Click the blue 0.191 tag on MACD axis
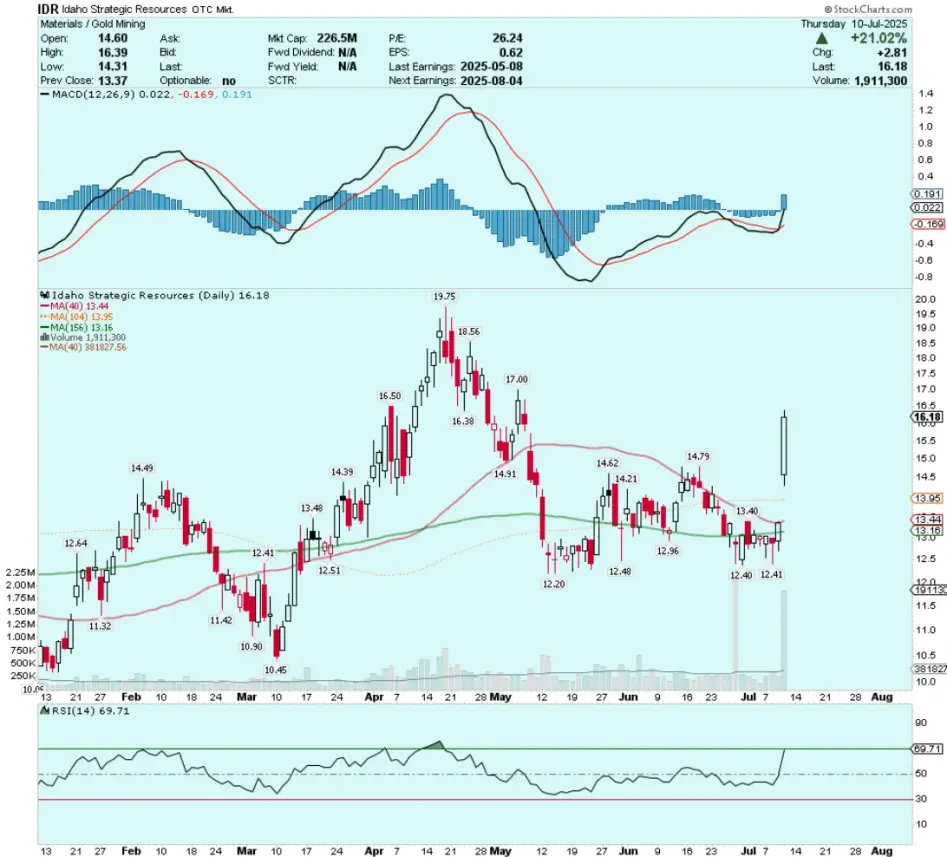The height and width of the screenshot is (857, 947). click(927, 194)
